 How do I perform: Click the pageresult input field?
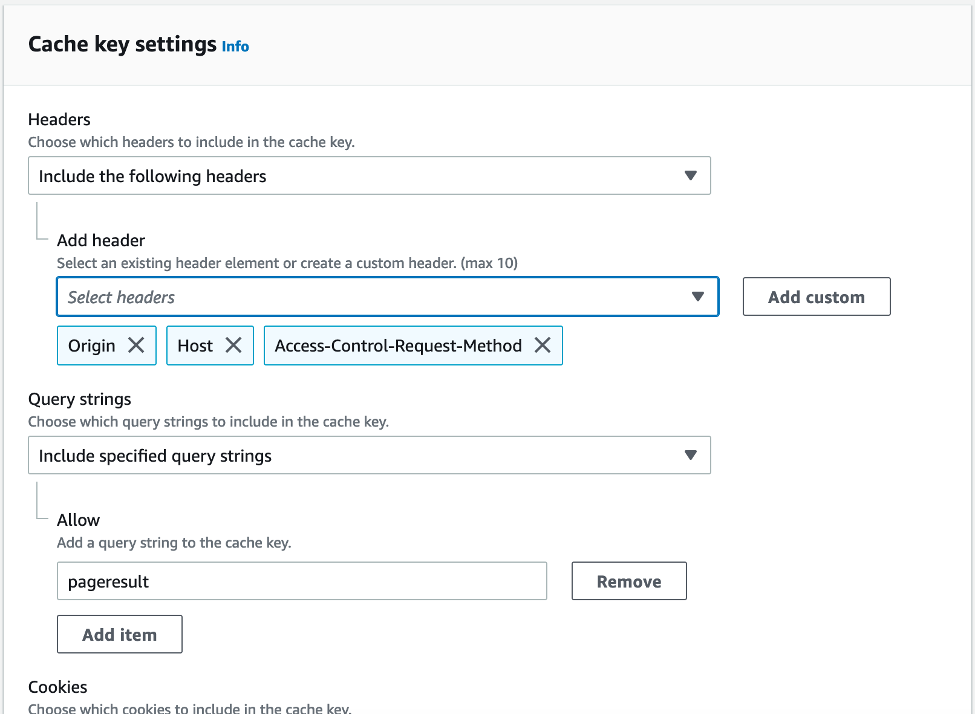[x=300, y=580]
